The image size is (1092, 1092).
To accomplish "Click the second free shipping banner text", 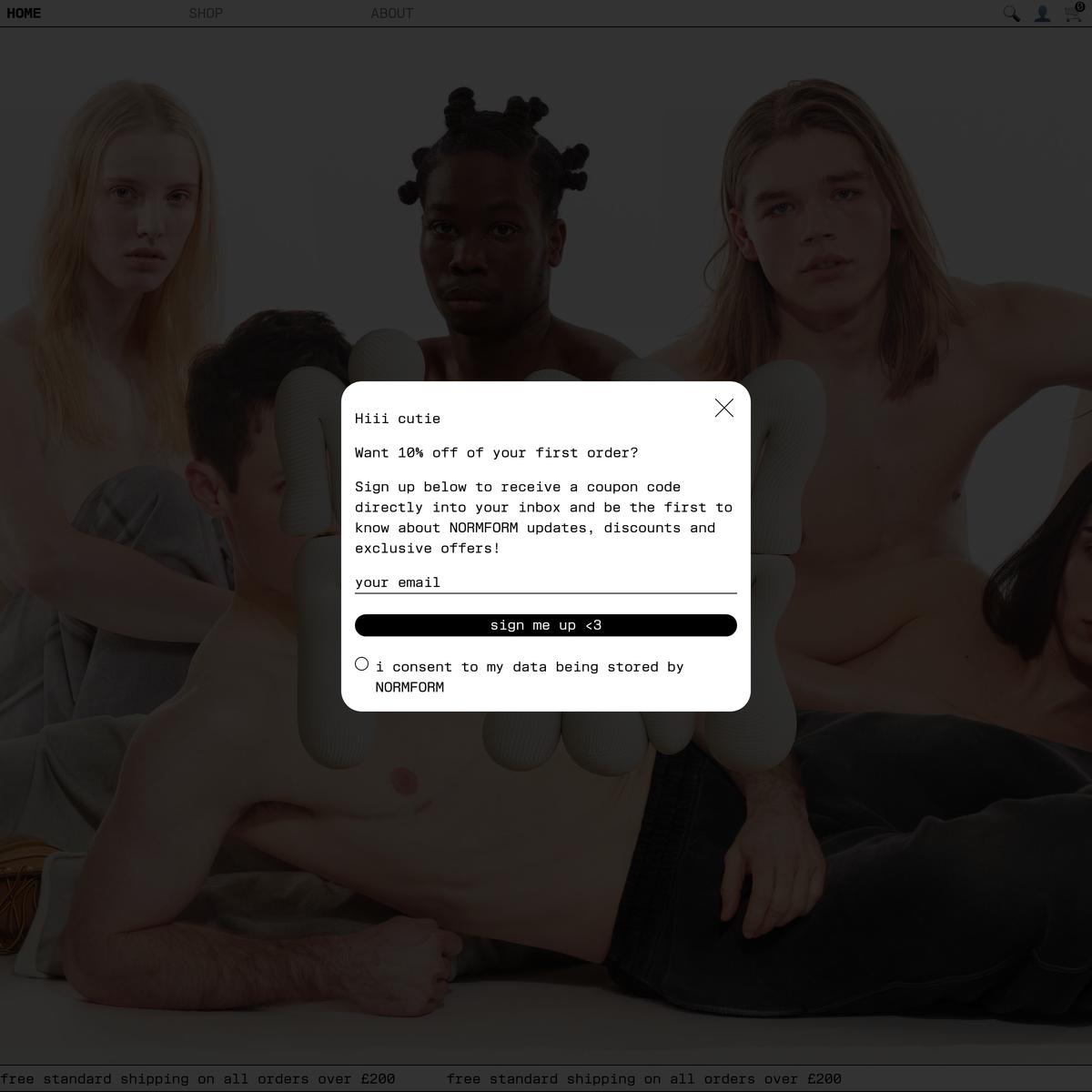I will pos(644,1078).
